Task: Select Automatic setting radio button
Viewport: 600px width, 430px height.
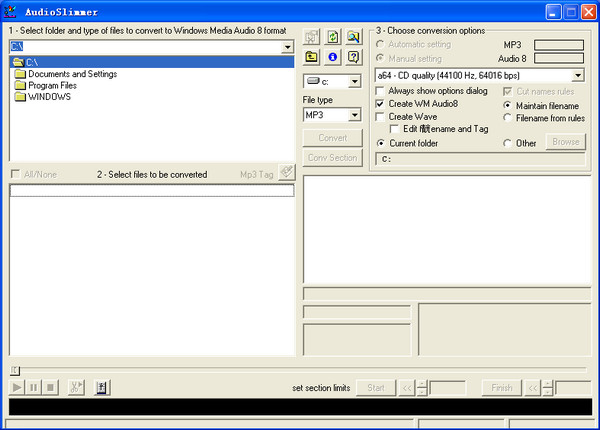Action: click(x=380, y=44)
